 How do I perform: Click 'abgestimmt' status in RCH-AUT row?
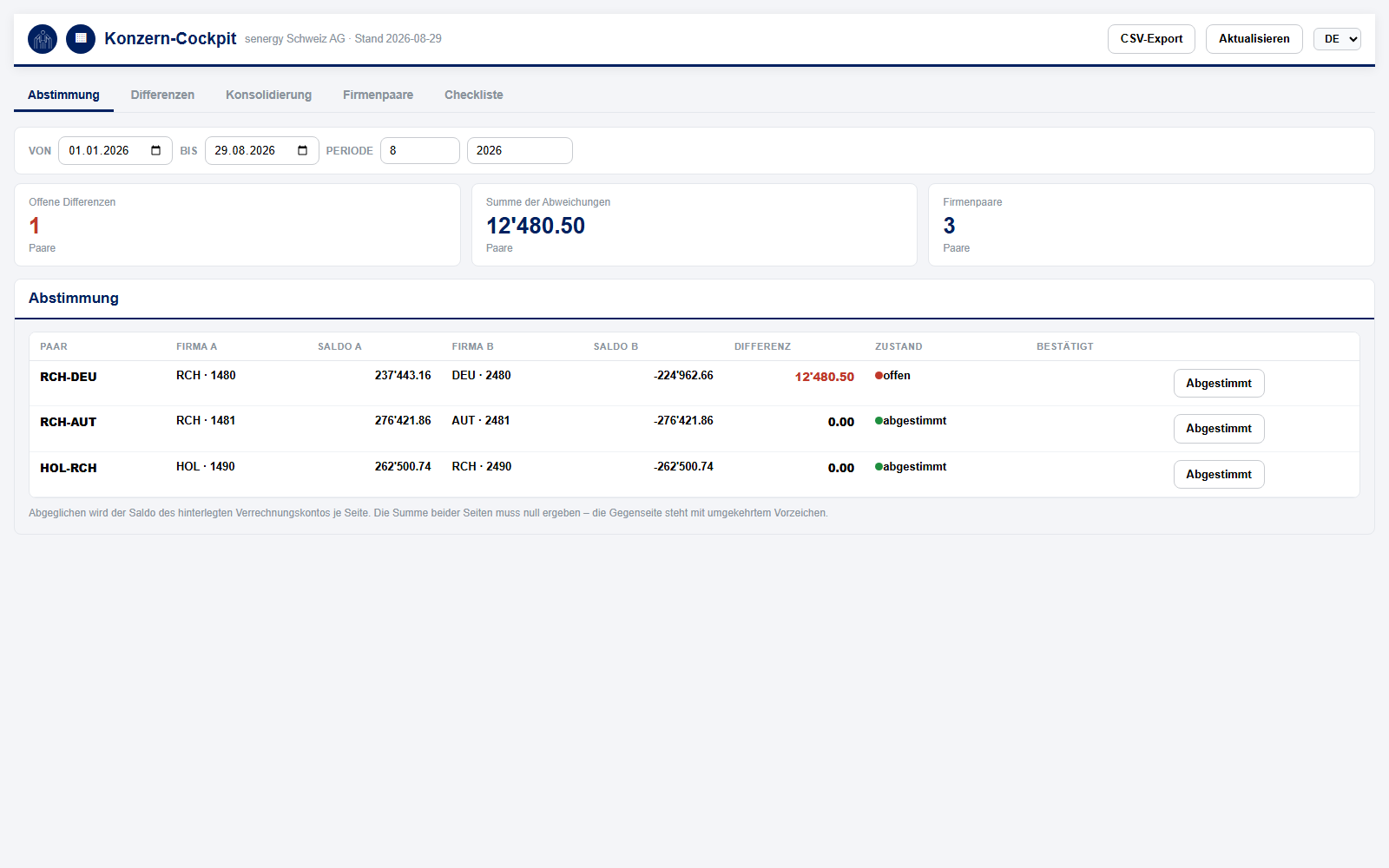[911, 421]
